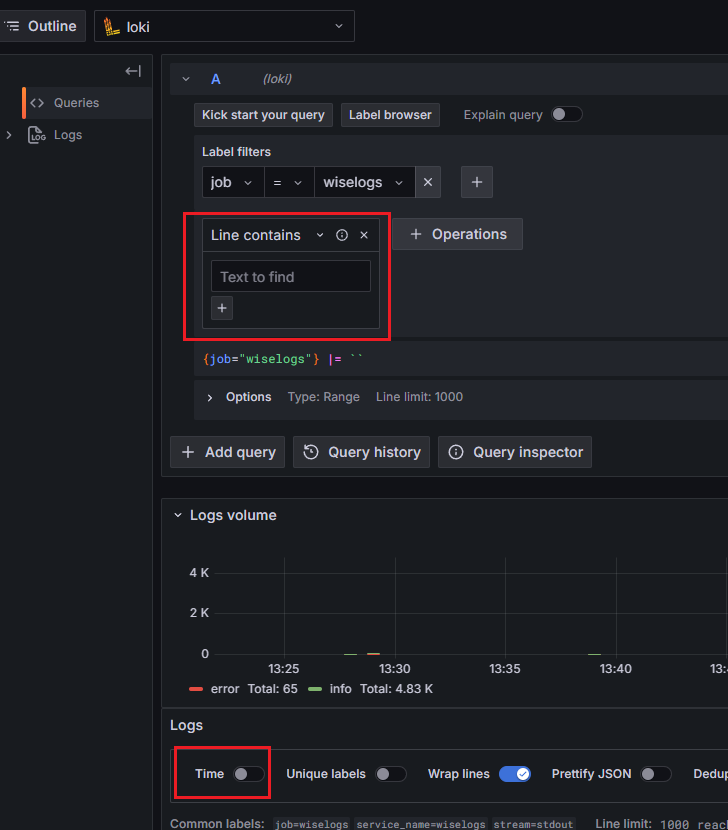The width and height of the screenshot is (728, 830).
Task: Open the loki data source dropdown
Action: click(224, 26)
